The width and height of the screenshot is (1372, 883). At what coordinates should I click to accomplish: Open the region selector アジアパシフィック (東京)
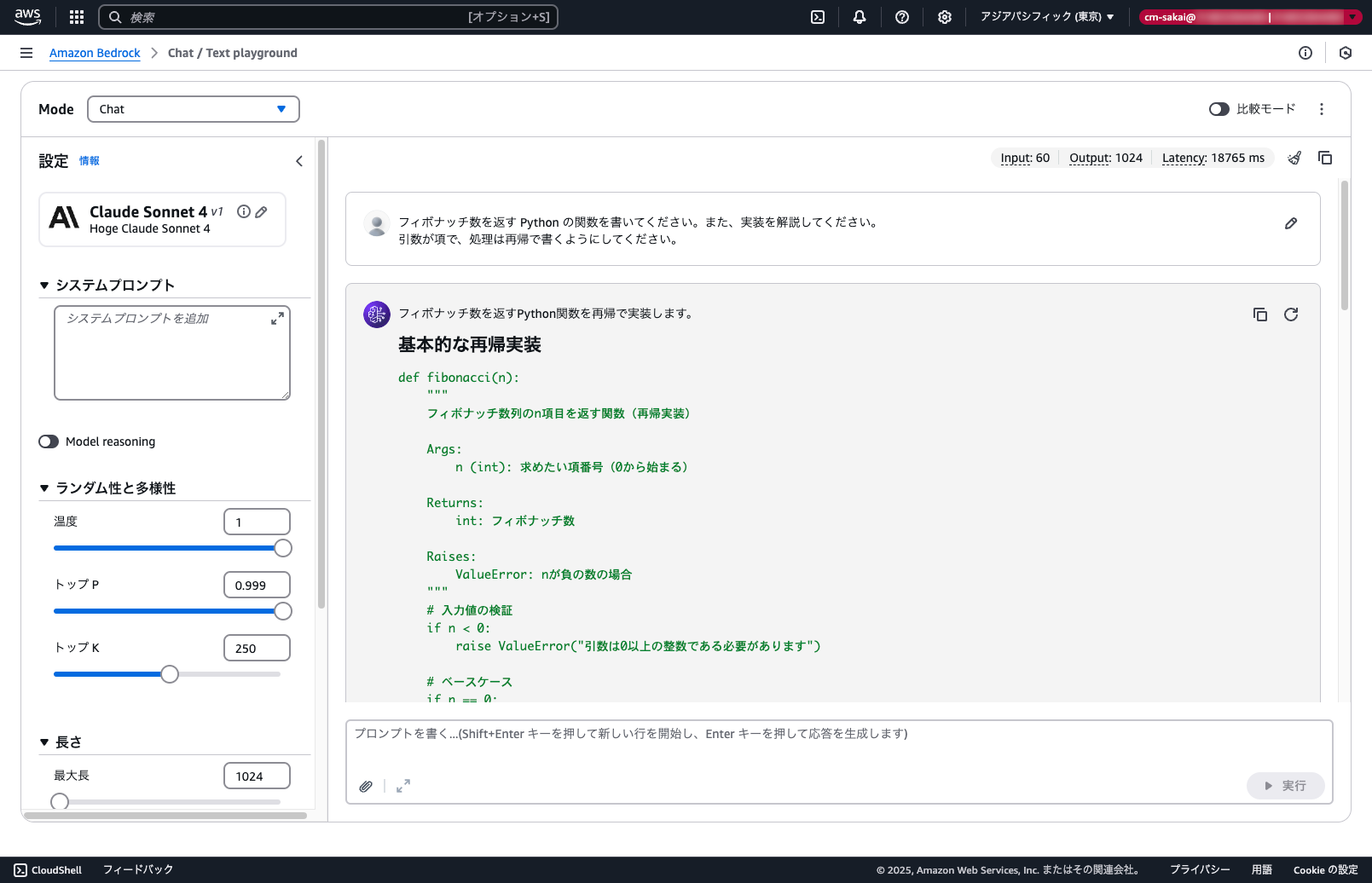[1047, 17]
